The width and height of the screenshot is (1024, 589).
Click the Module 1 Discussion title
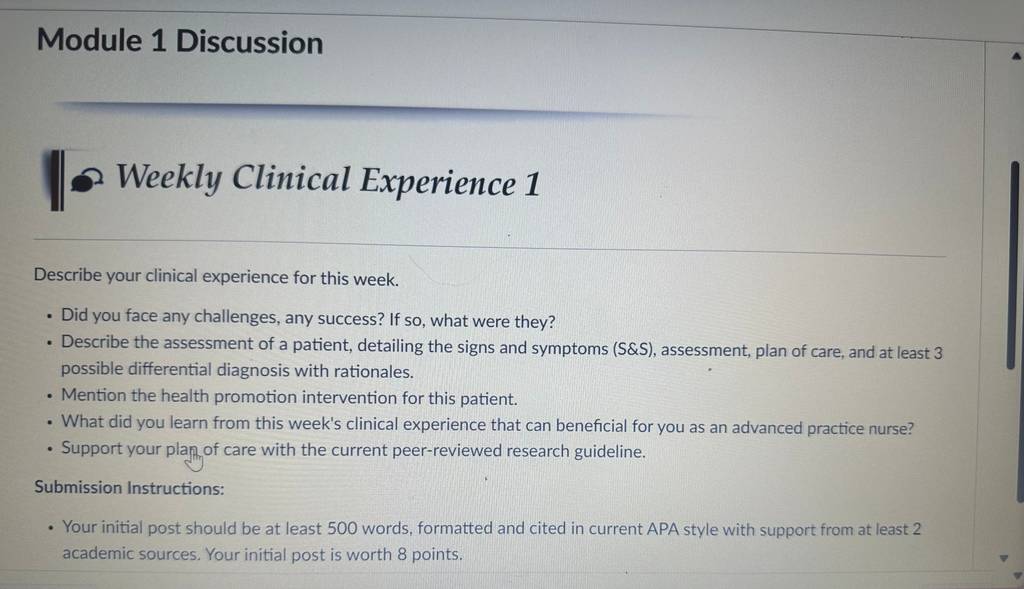pyautogui.click(x=180, y=41)
